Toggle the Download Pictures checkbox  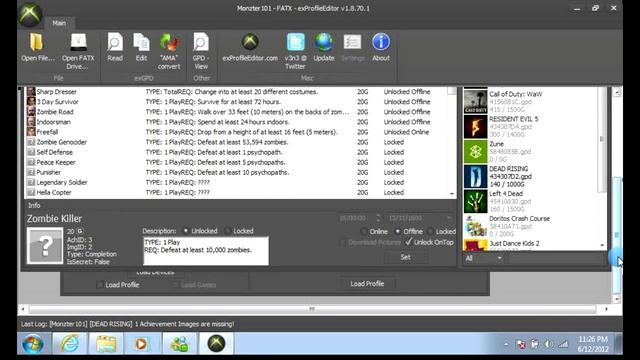[x=343, y=242]
